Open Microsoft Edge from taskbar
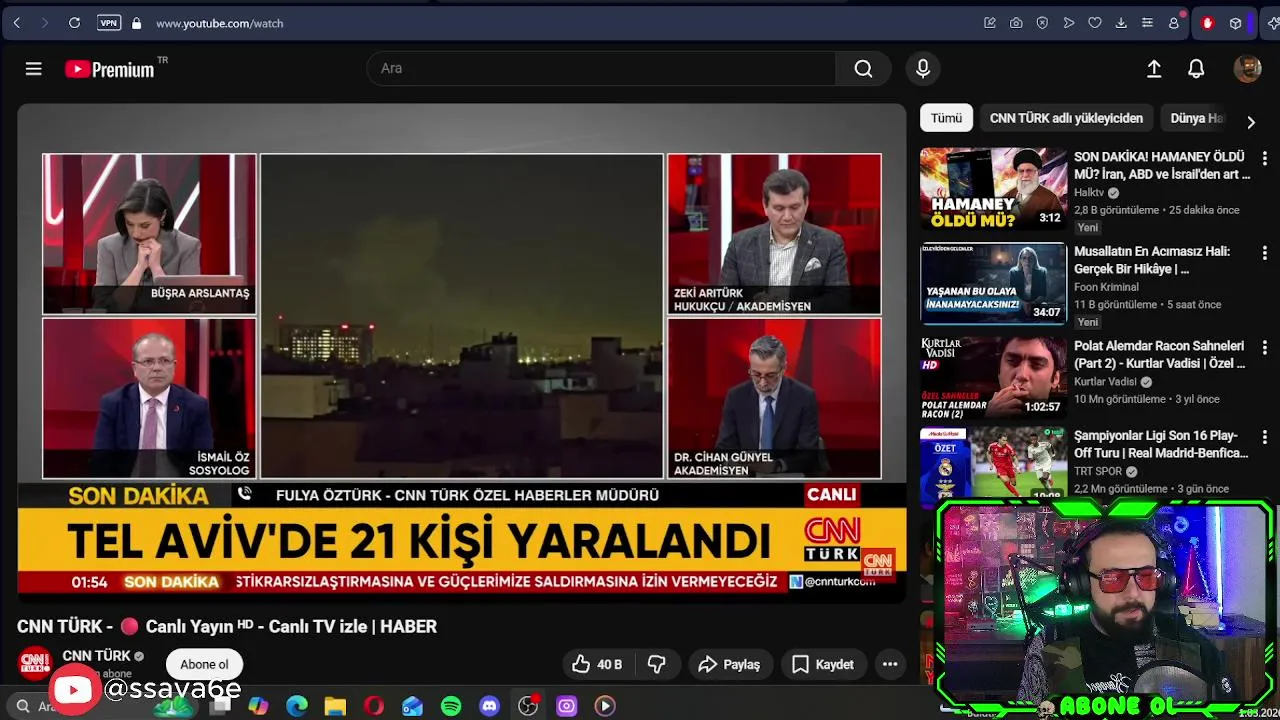The width and height of the screenshot is (1280, 720). pos(297,706)
